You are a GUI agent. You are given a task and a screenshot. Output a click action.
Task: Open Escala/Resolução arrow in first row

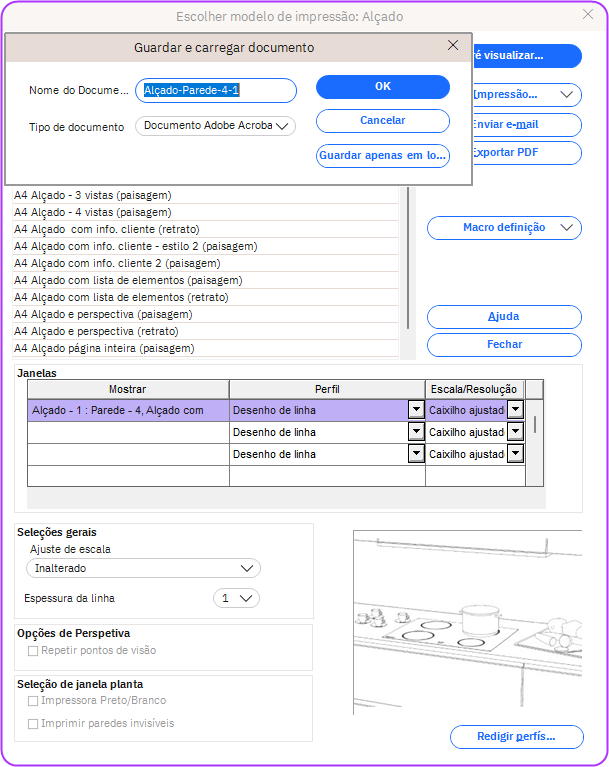(515, 410)
